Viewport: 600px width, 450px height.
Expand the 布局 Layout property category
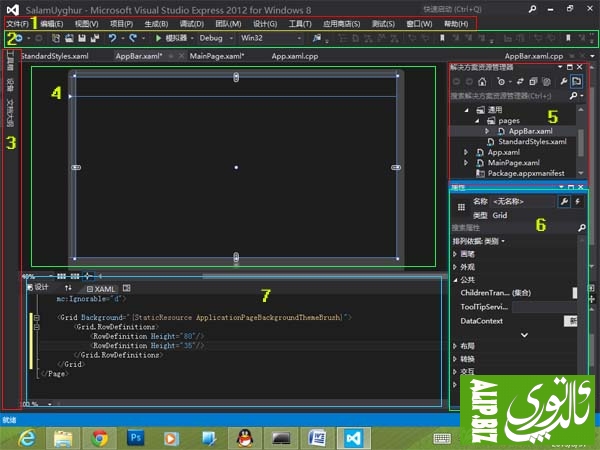455,346
